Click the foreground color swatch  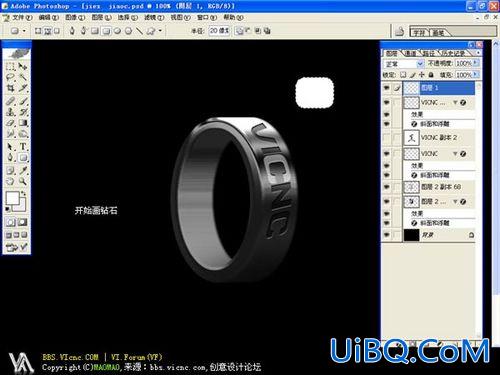(12, 198)
